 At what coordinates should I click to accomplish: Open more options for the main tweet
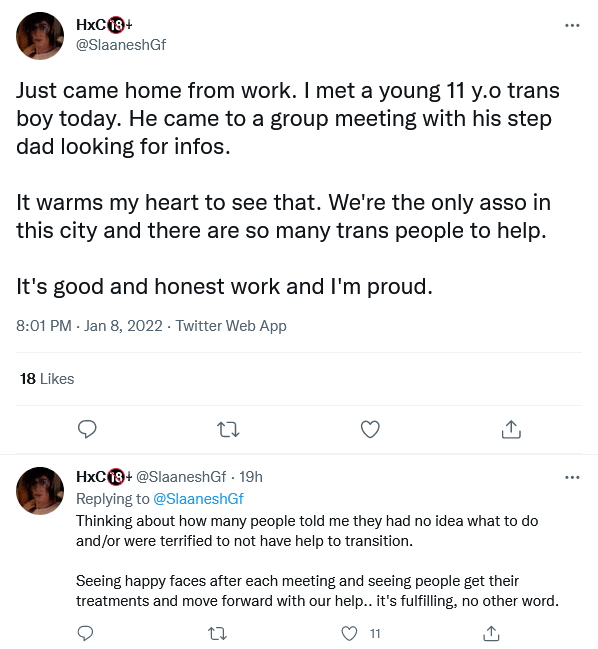(x=572, y=26)
